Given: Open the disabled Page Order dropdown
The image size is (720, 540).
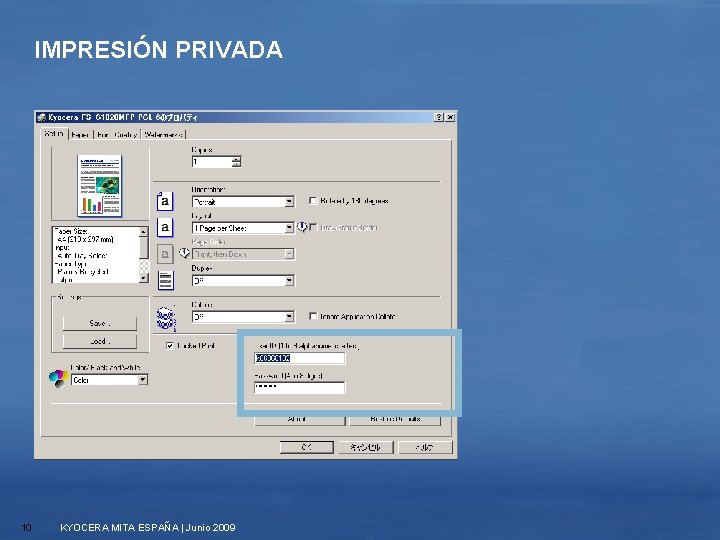Looking at the screenshot, I should [x=243, y=254].
